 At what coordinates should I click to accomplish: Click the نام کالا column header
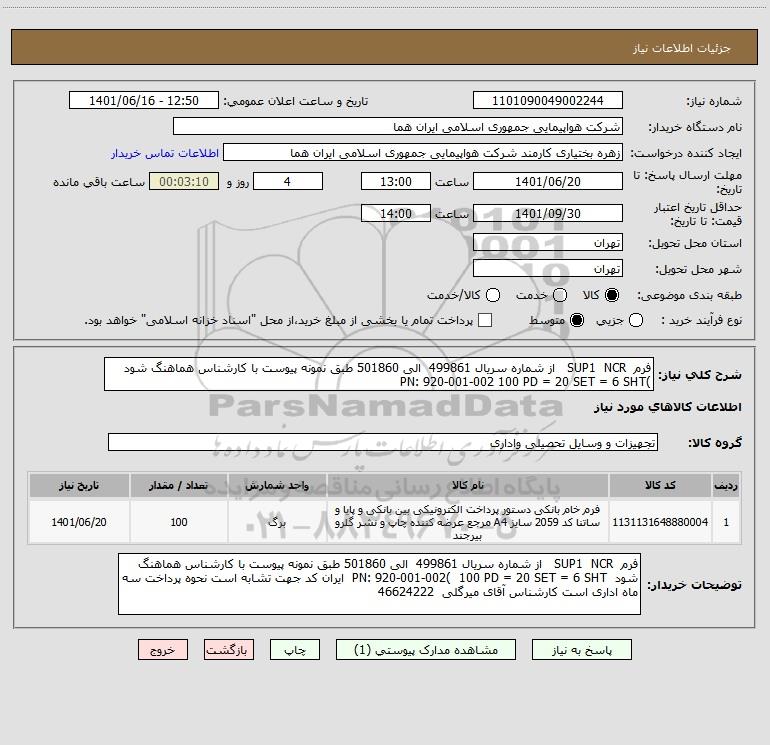click(468, 485)
